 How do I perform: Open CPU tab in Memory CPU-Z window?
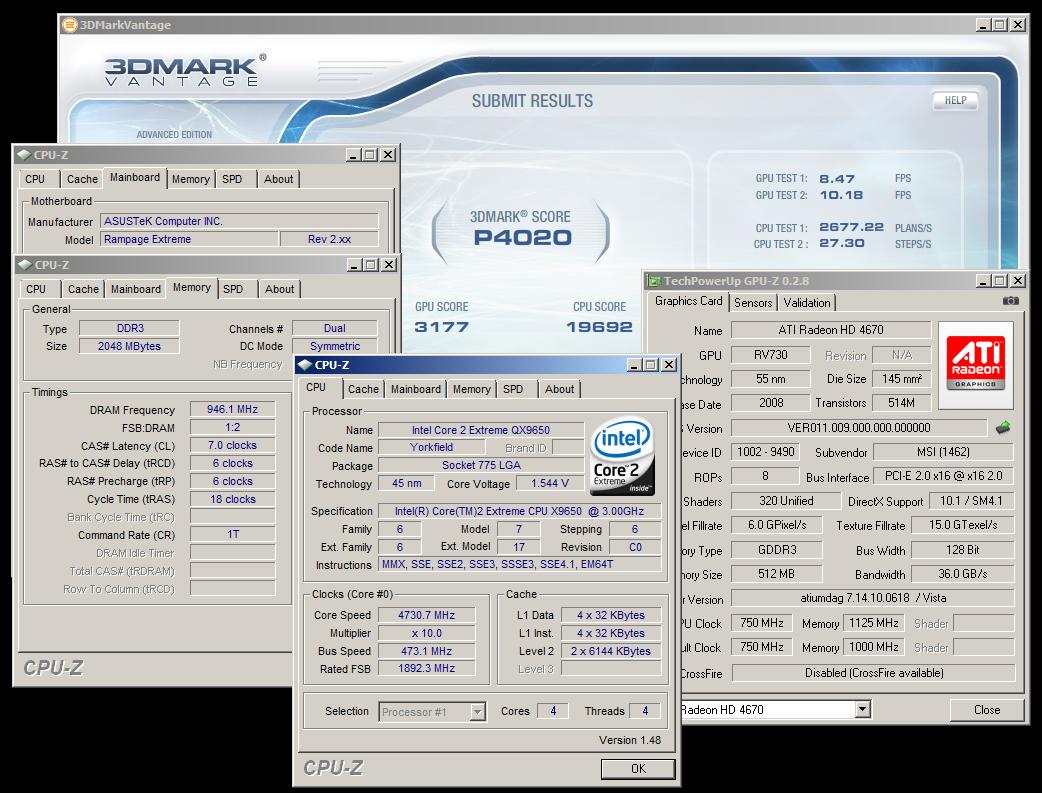pos(36,289)
